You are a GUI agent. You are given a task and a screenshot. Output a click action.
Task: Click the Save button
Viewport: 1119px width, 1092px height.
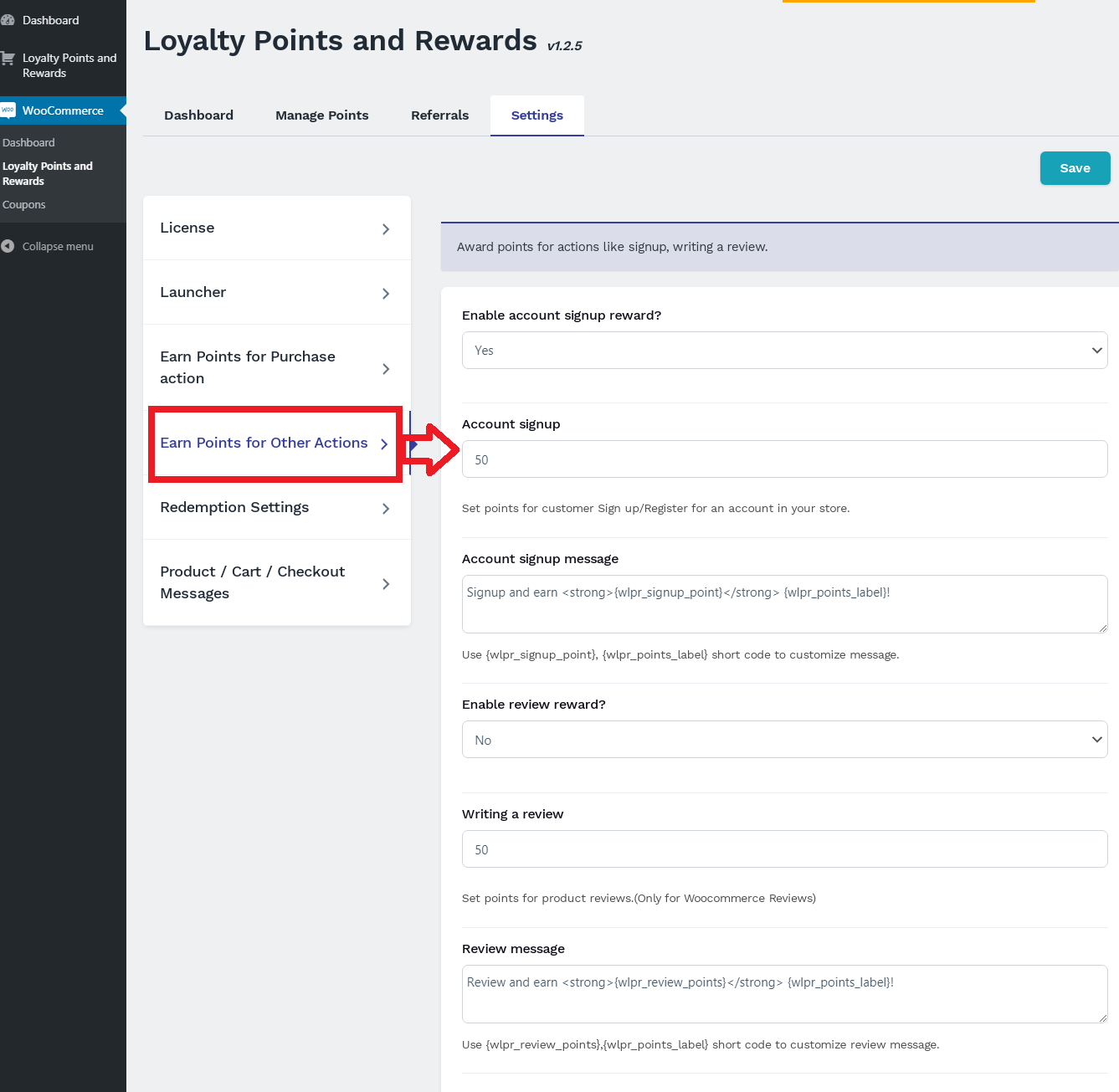(1075, 168)
